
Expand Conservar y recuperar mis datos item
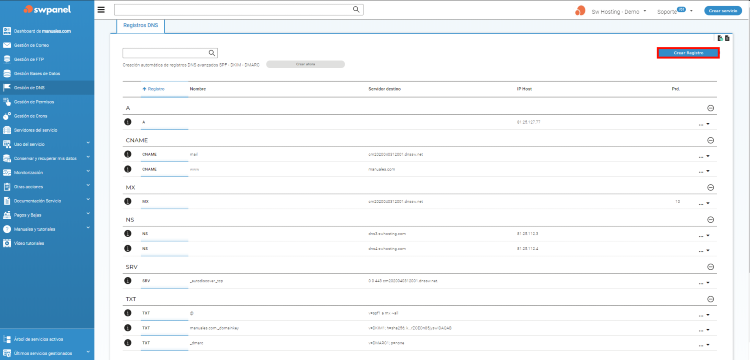88,157
